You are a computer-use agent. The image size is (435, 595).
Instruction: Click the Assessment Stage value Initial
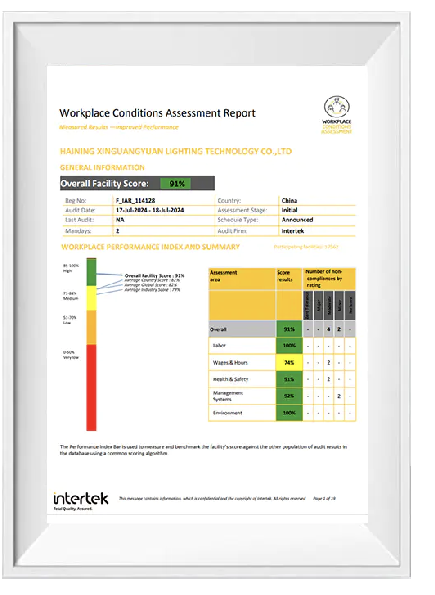[x=289, y=210]
